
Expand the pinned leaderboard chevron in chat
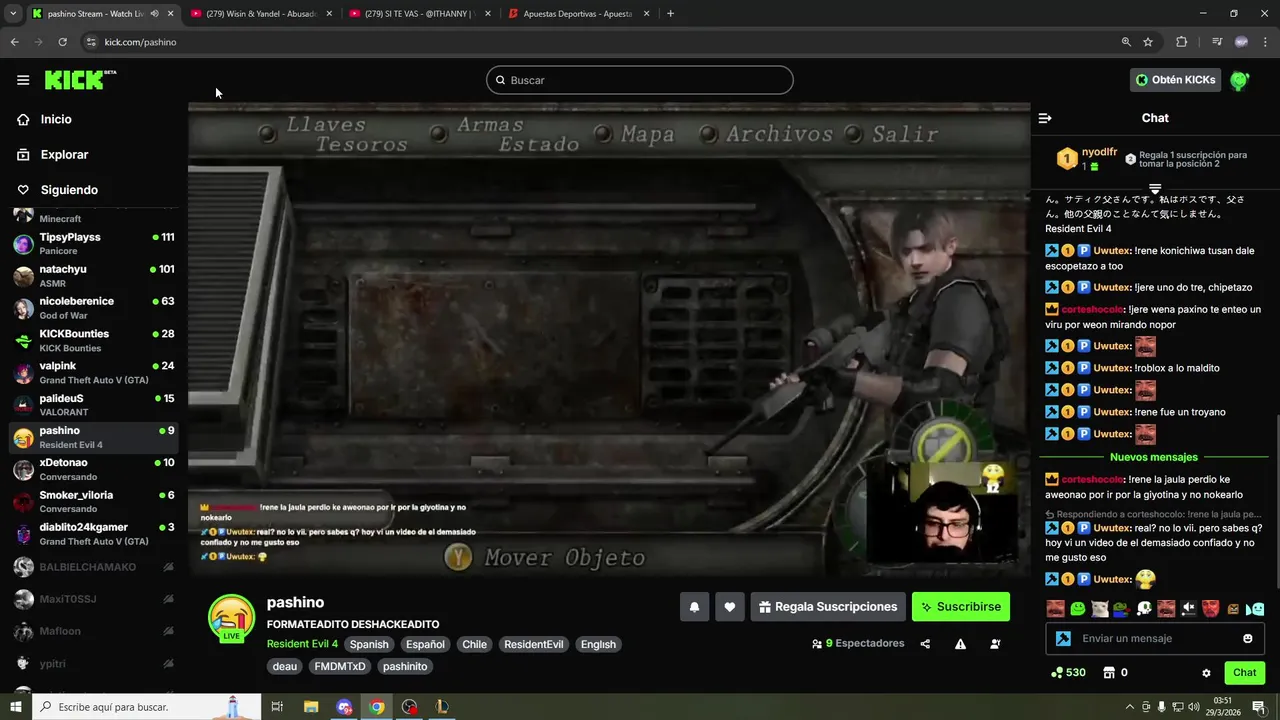(x=1155, y=188)
